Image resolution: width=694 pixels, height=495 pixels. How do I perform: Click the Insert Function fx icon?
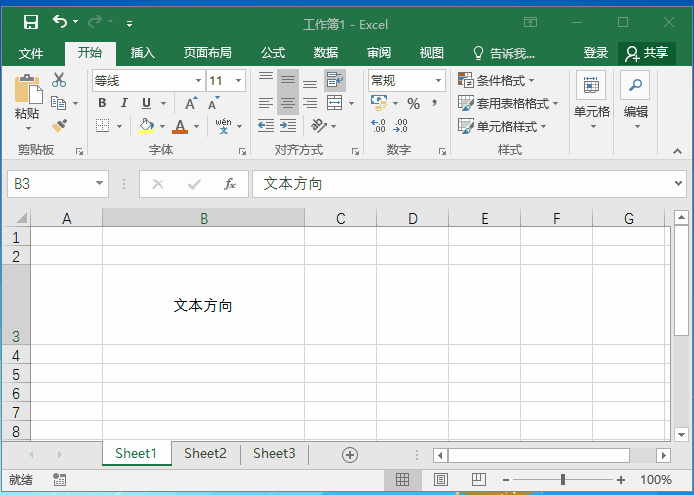point(230,184)
